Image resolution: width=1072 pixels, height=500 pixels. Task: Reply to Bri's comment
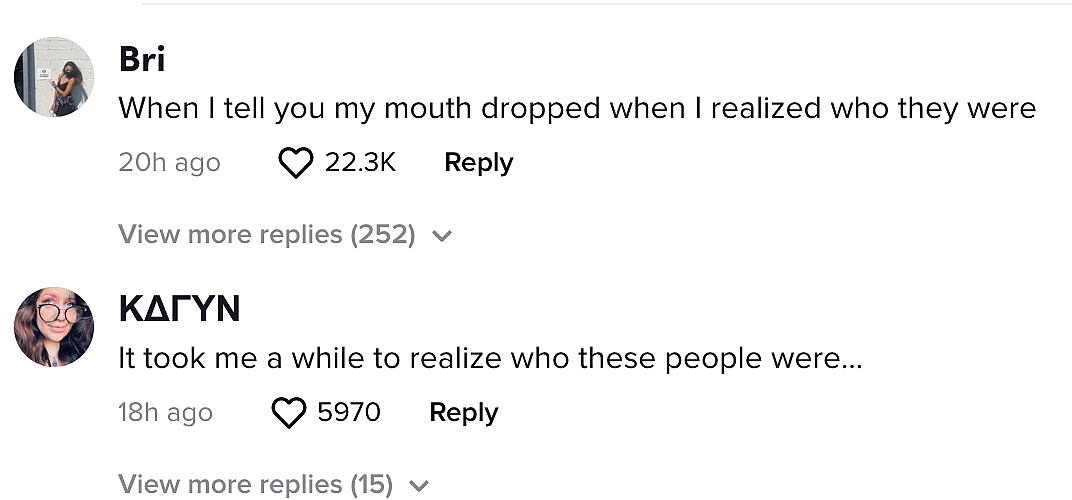point(478,163)
